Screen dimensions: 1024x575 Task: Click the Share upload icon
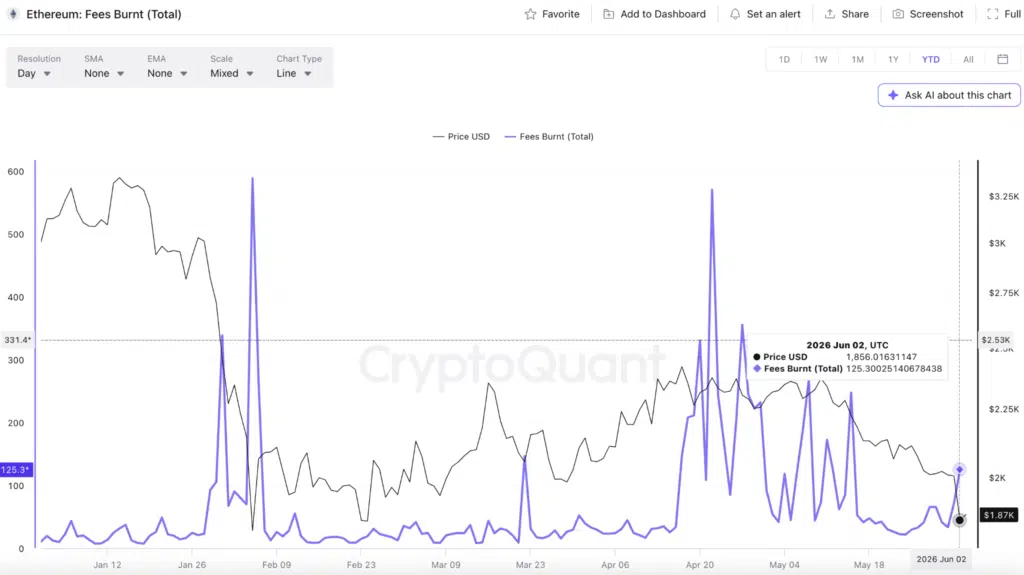[830, 14]
